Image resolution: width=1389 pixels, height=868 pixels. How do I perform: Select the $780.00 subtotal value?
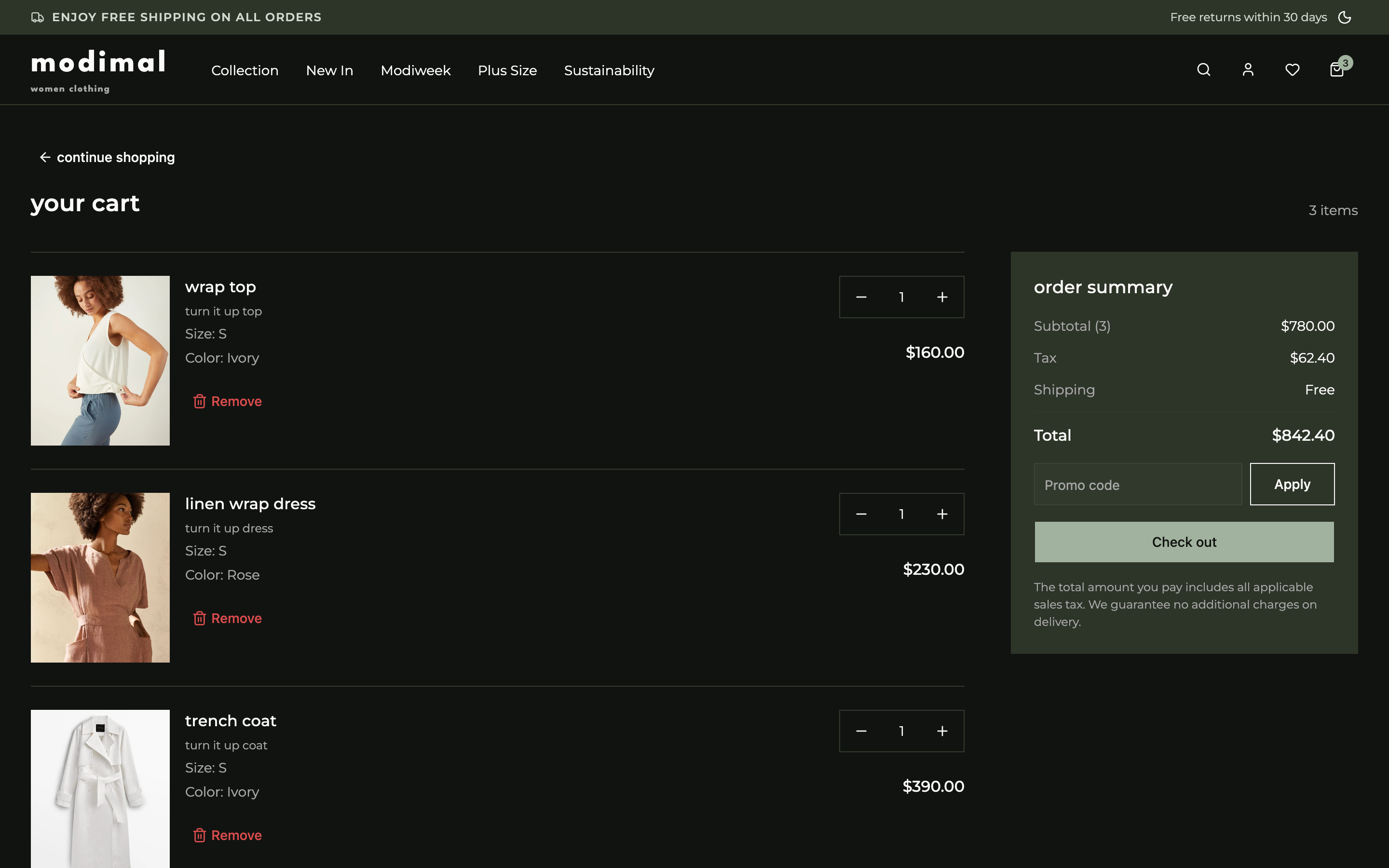(x=1307, y=326)
